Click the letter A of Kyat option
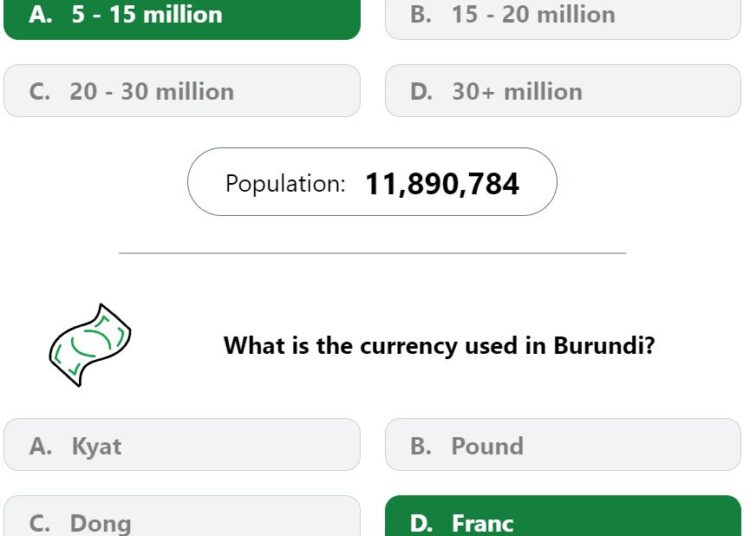Viewport: 750px width, 536px height. (x=41, y=446)
